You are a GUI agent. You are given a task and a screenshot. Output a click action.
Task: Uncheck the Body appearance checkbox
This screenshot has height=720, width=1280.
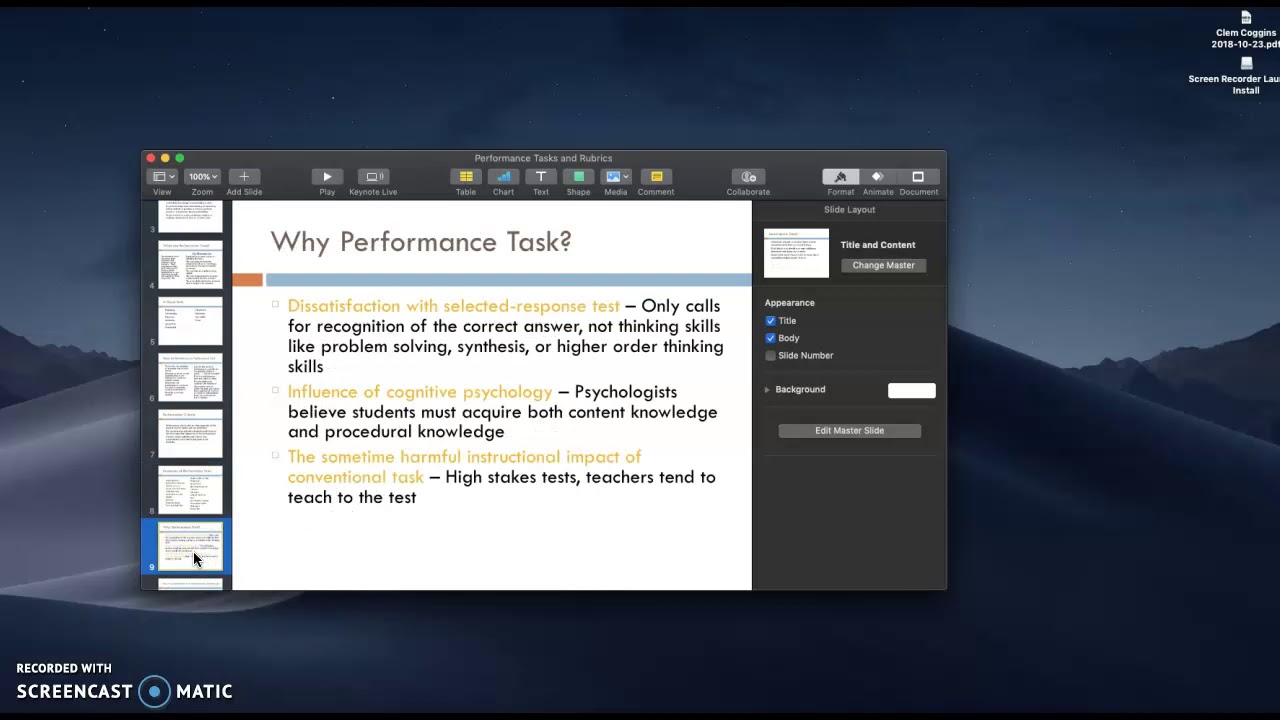click(x=770, y=338)
